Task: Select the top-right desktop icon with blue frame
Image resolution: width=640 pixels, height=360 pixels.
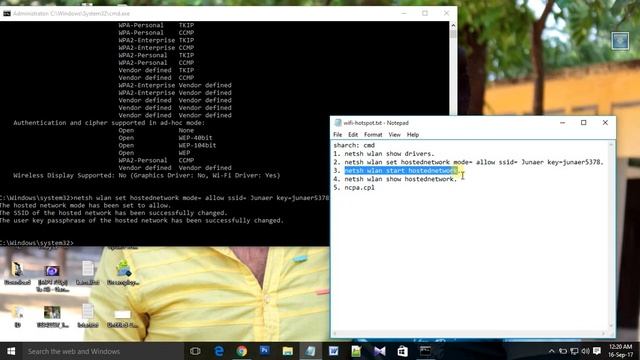Action: point(620,41)
